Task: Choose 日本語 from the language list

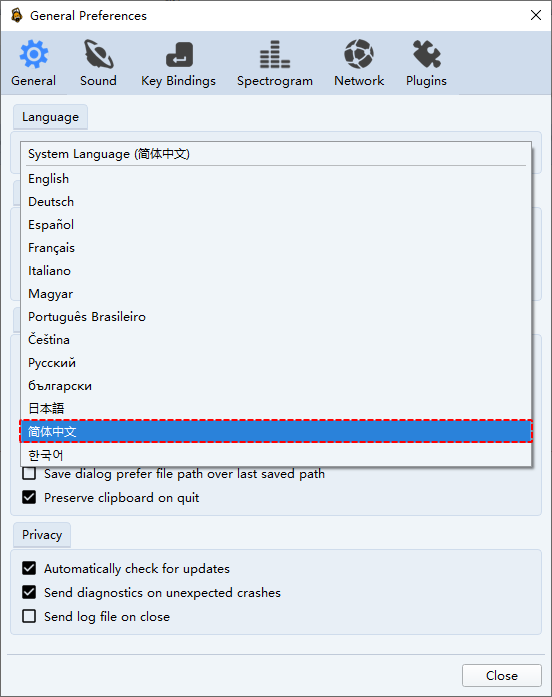Action: 276,408
